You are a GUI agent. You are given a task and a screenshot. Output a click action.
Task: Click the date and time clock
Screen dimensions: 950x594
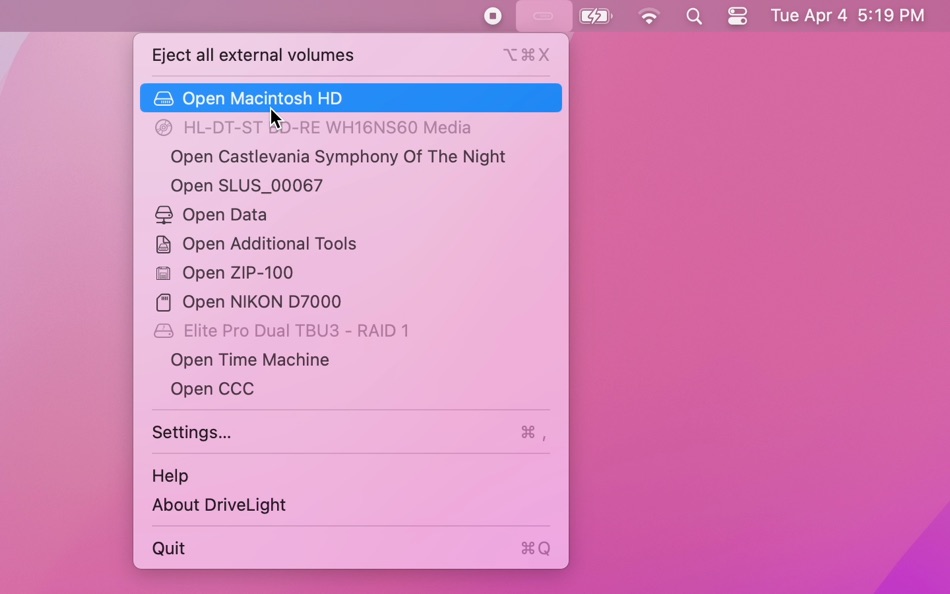coord(847,15)
